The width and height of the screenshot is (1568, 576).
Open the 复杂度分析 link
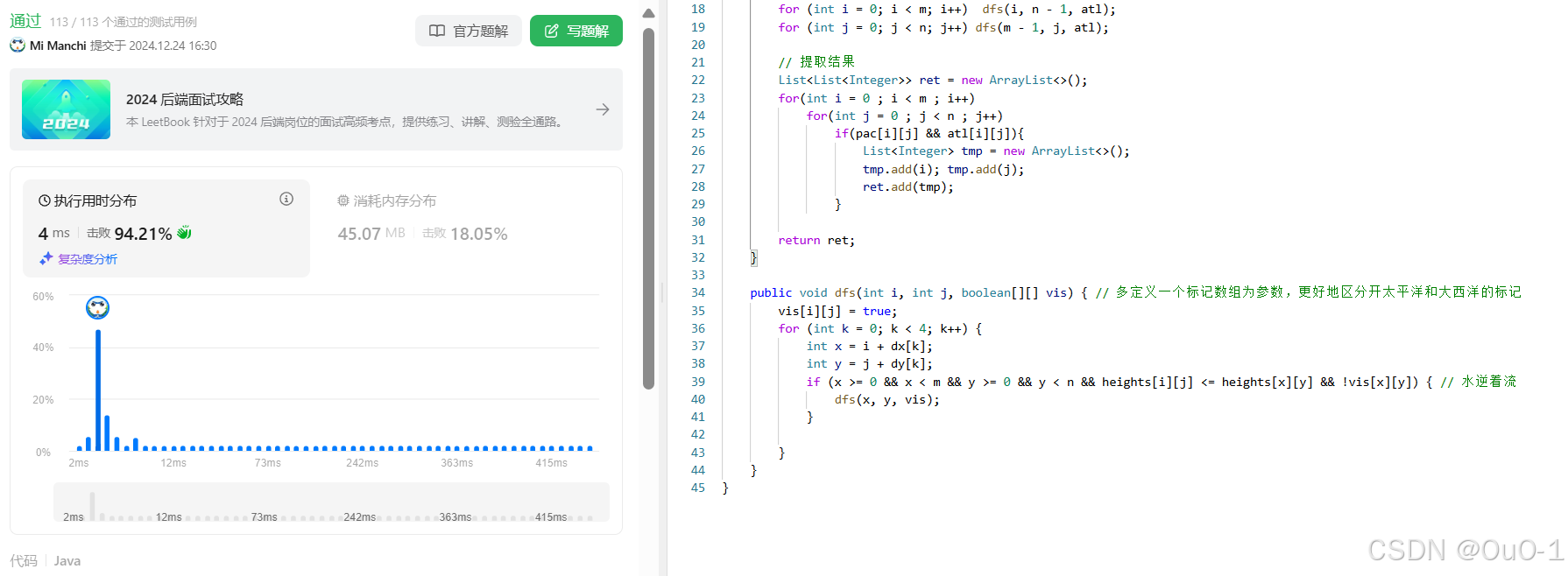88,259
